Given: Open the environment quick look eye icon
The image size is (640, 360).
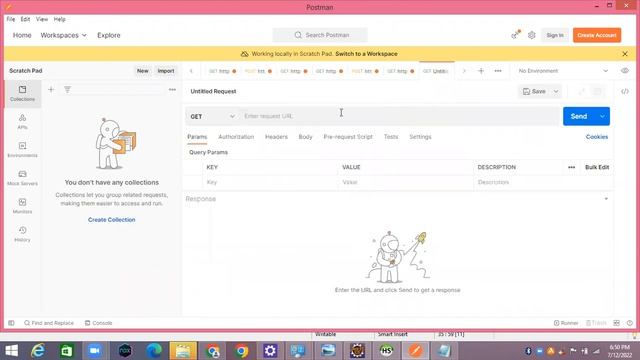Looking at the screenshot, I should coord(625,71).
